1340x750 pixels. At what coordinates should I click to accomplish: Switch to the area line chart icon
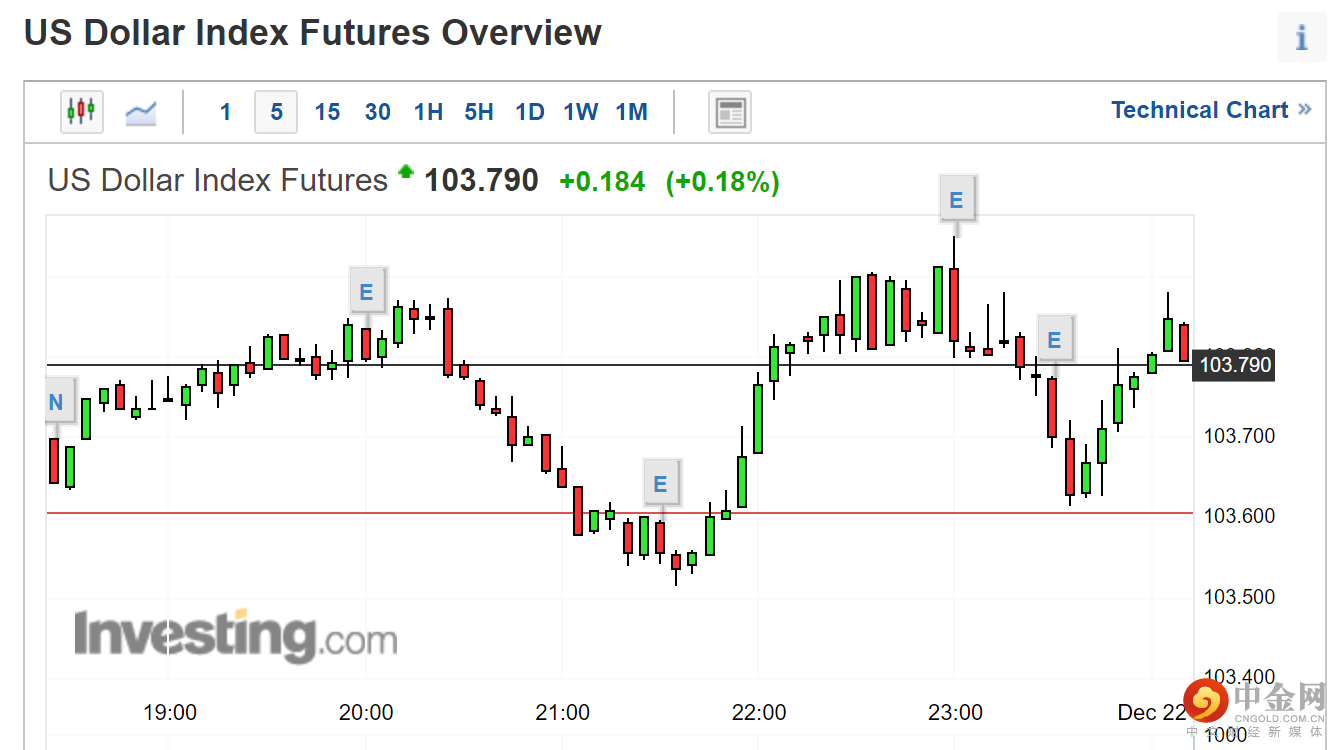click(x=140, y=112)
